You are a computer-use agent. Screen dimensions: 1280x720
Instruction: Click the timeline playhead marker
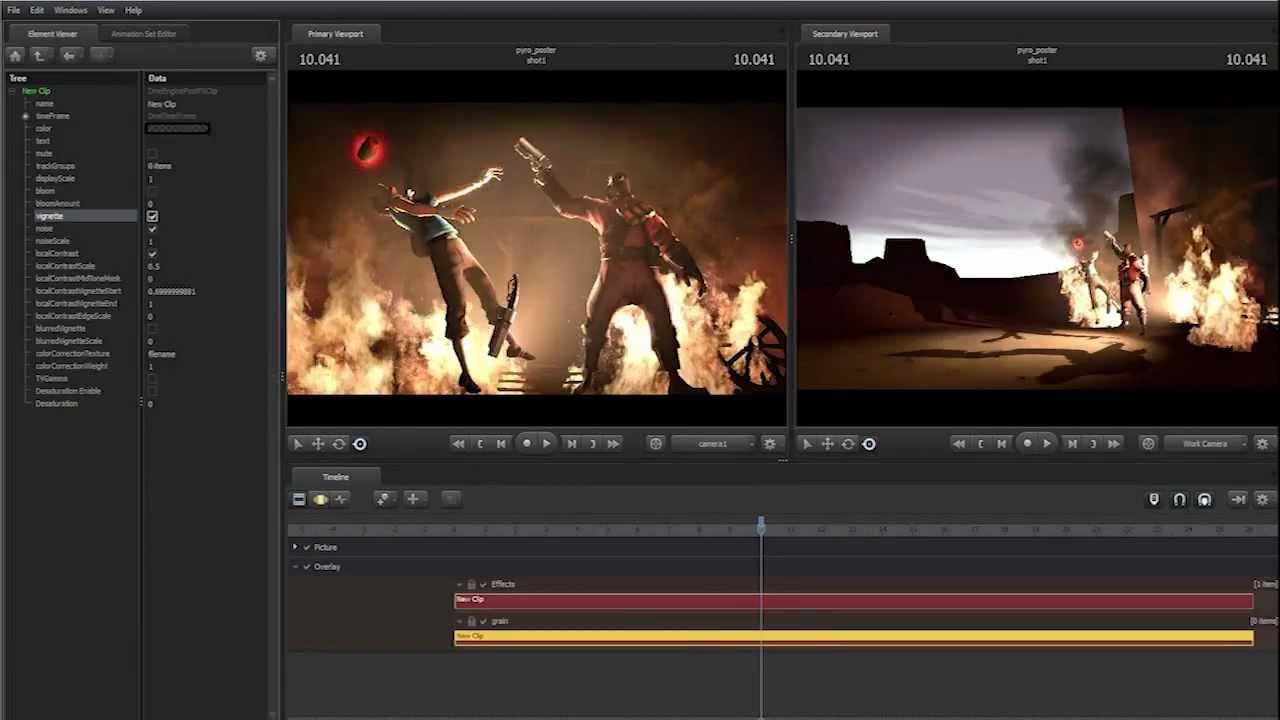point(761,525)
